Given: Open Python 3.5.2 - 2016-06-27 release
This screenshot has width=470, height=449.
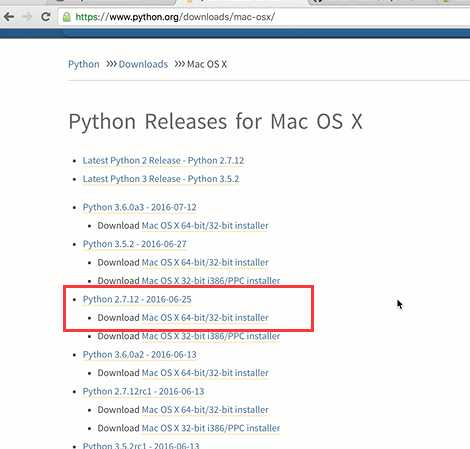Looking at the screenshot, I should [x=135, y=244].
